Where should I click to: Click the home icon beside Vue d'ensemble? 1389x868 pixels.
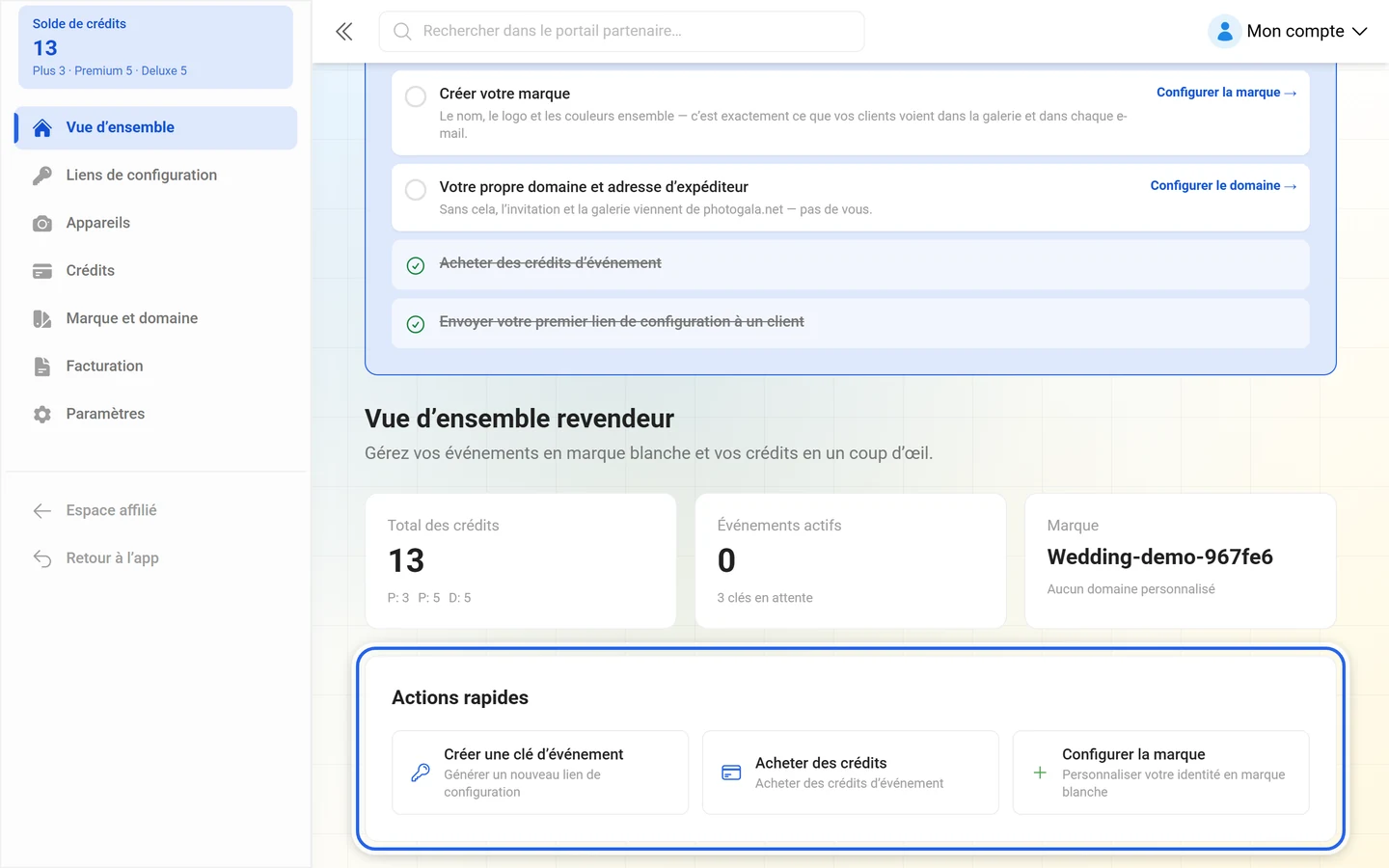[42, 128]
